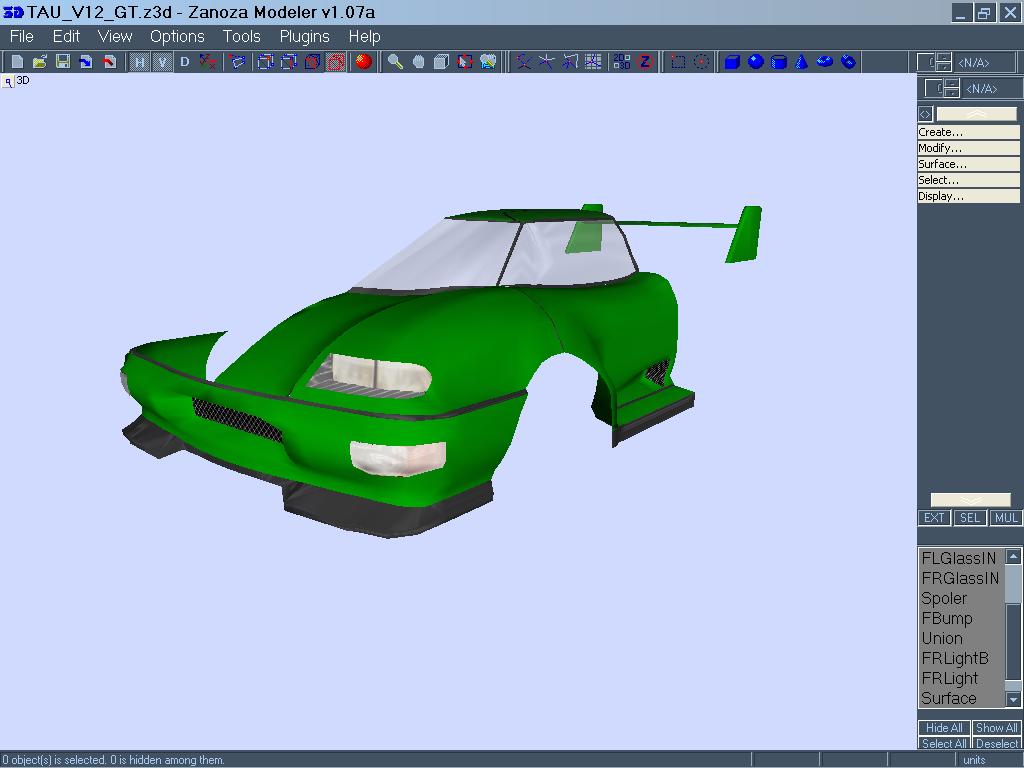Select the magnifying glass Zoom tool
The image size is (1024, 768).
[395, 62]
